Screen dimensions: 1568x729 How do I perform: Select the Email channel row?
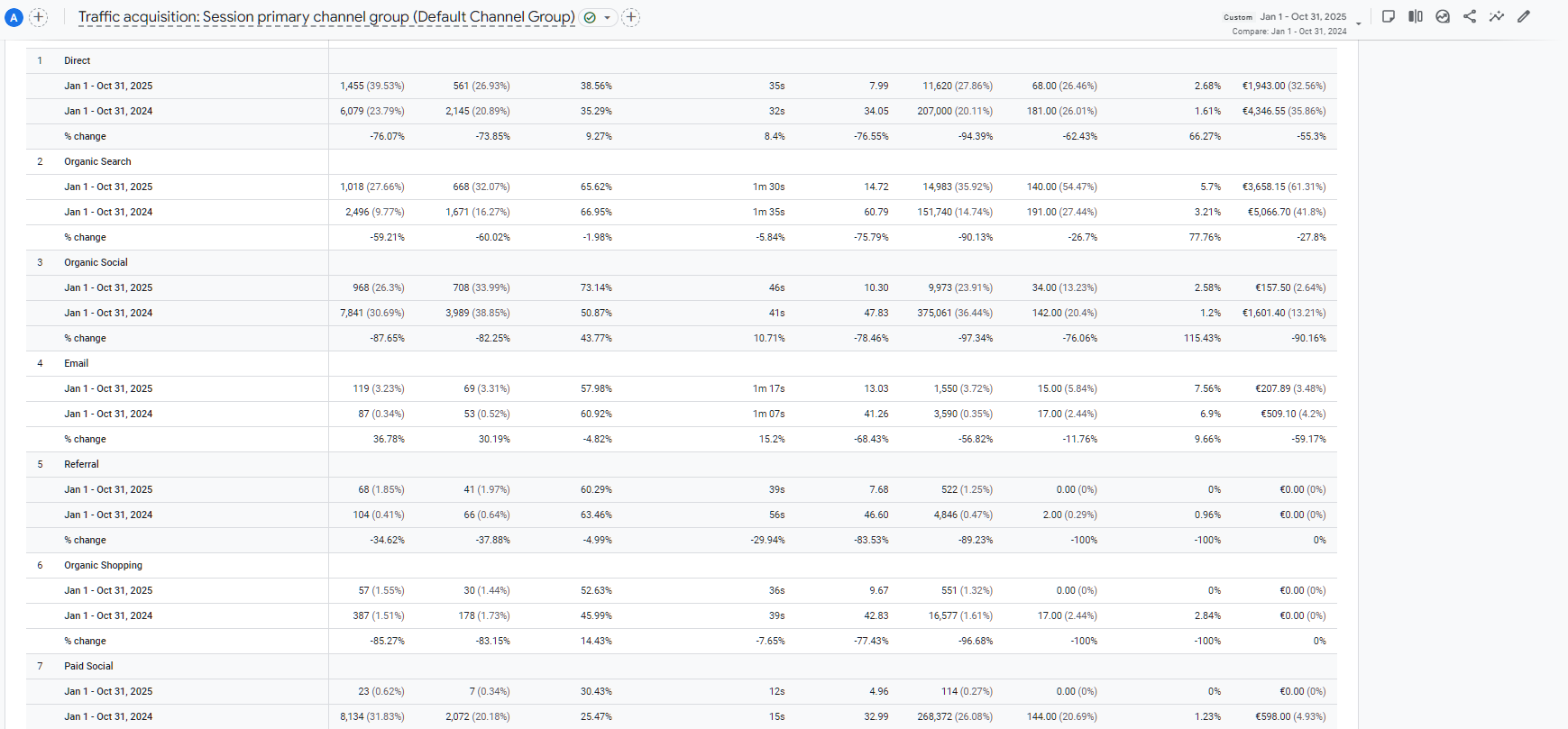77,363
